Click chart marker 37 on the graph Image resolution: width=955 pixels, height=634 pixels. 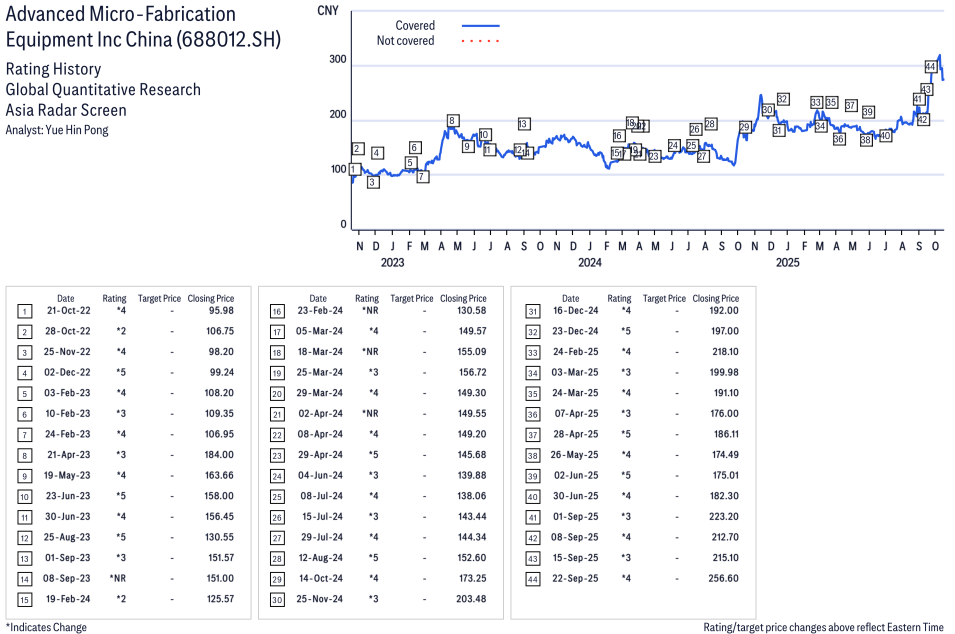851,105
